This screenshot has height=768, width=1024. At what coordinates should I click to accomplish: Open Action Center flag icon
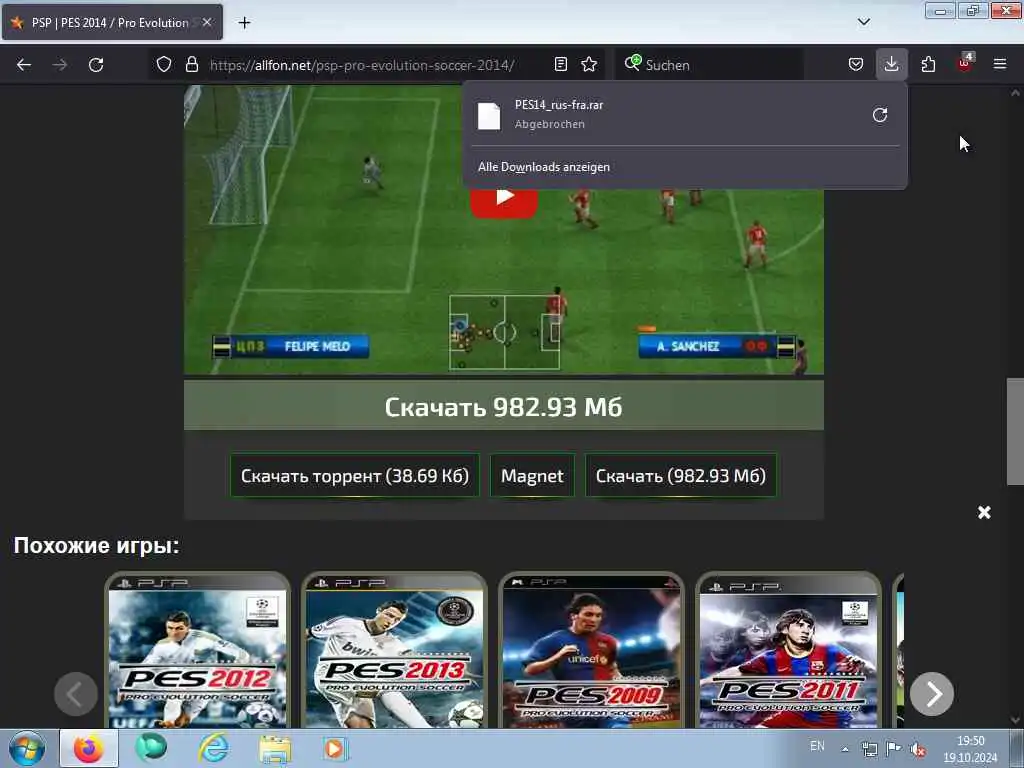893,748
